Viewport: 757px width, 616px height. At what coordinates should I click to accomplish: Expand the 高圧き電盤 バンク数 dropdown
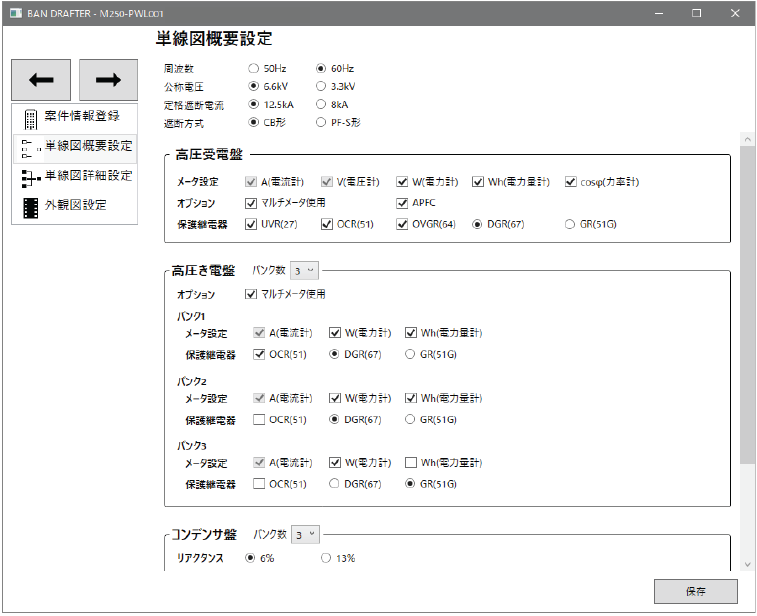click(x=306, y=270)
